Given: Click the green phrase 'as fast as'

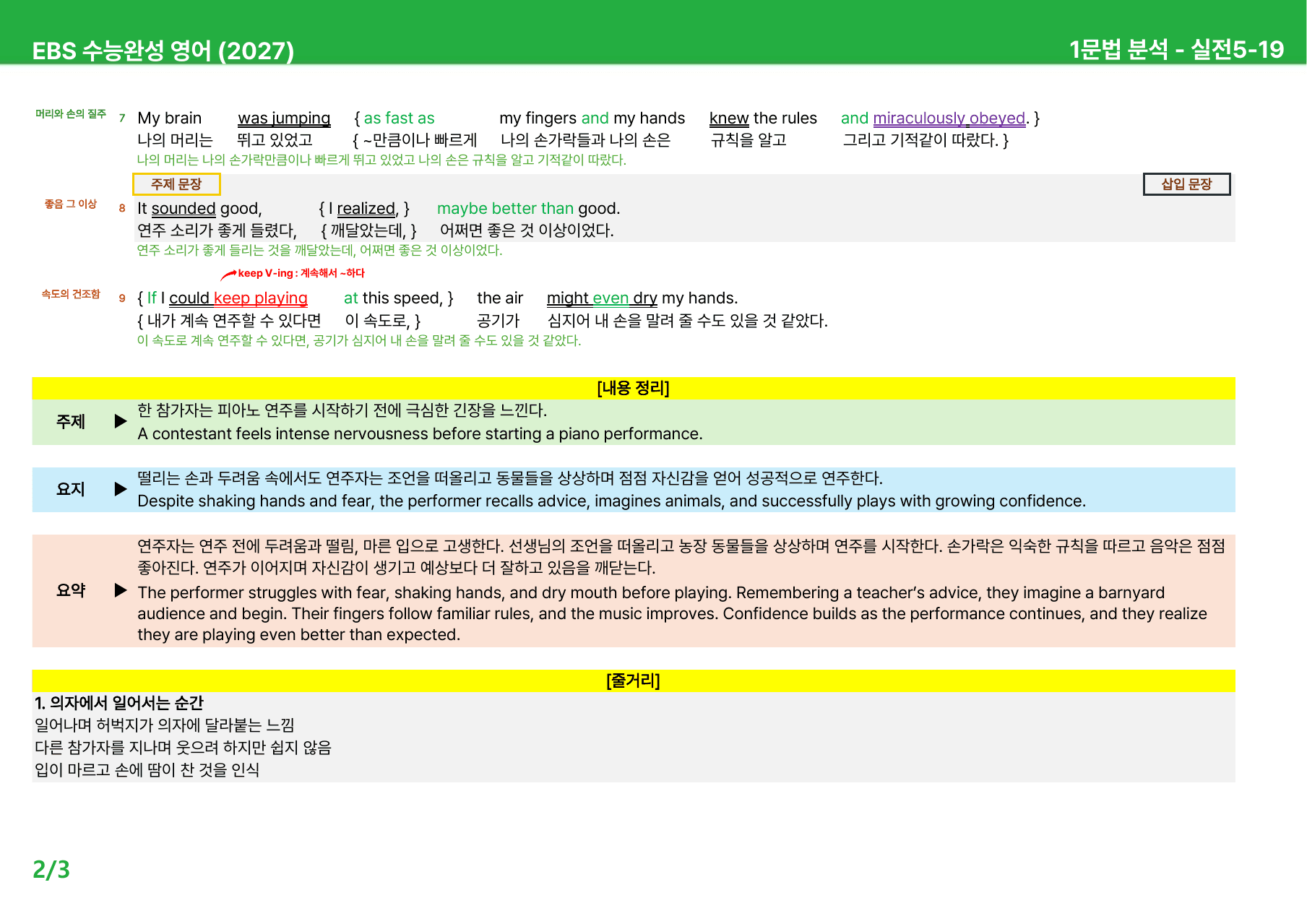Looking at the screenshot, I should tap(399, 118).
